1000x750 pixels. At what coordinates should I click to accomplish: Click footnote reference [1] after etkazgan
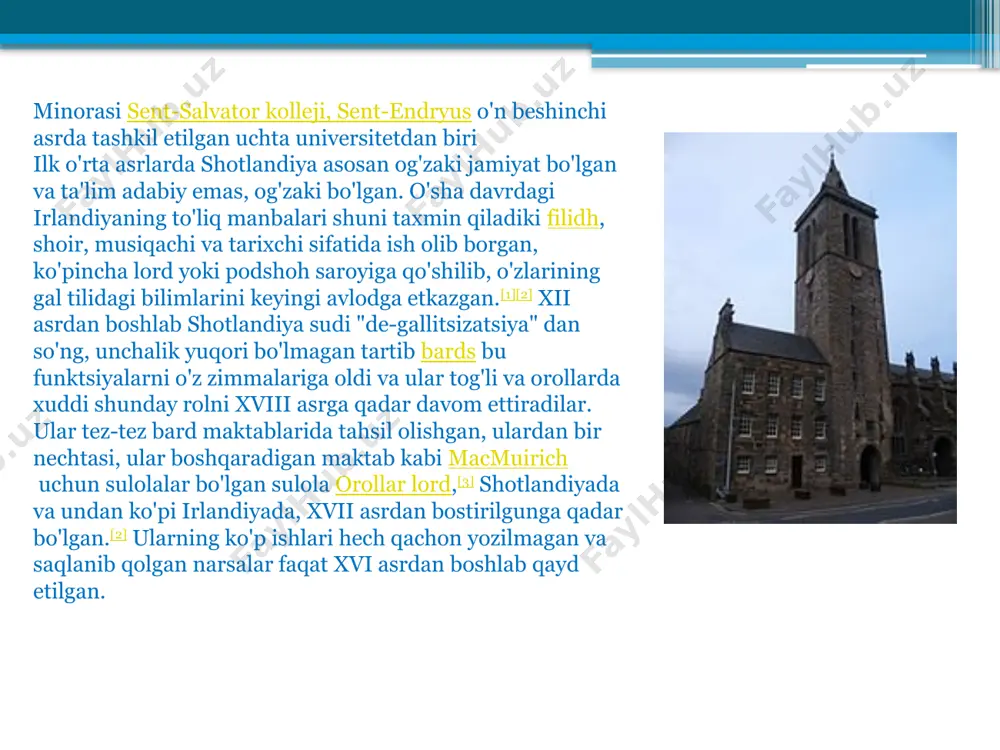point(508,295)
